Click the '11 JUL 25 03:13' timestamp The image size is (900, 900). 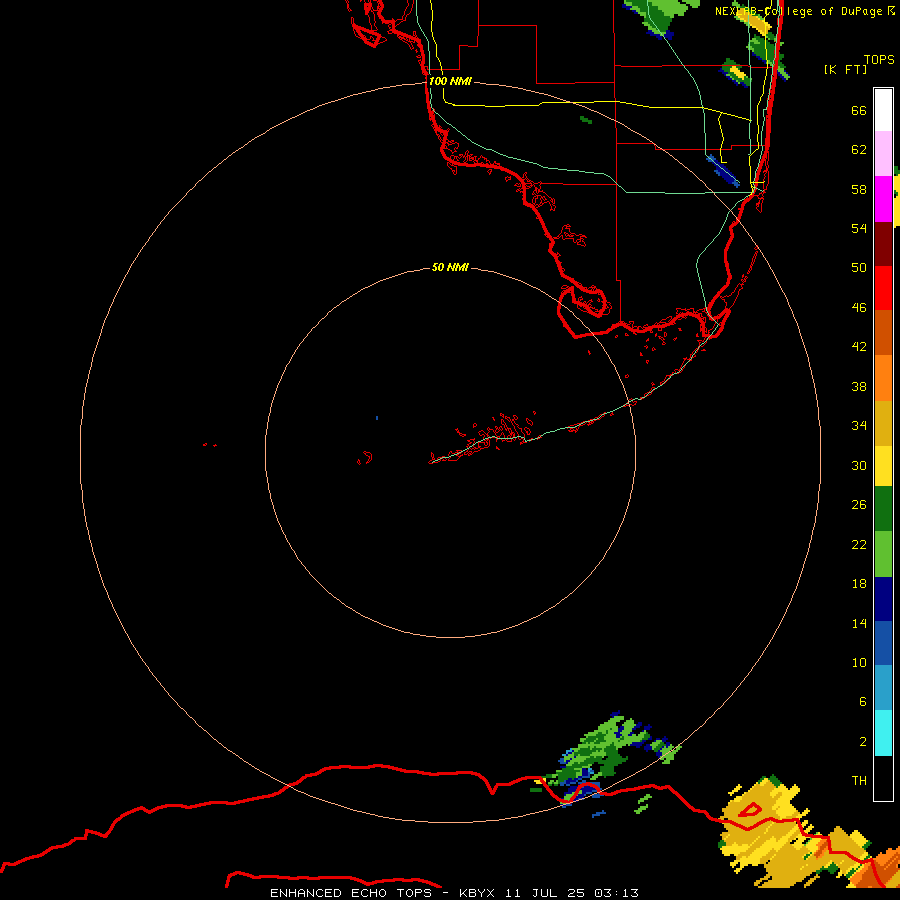tap(572, 893)
